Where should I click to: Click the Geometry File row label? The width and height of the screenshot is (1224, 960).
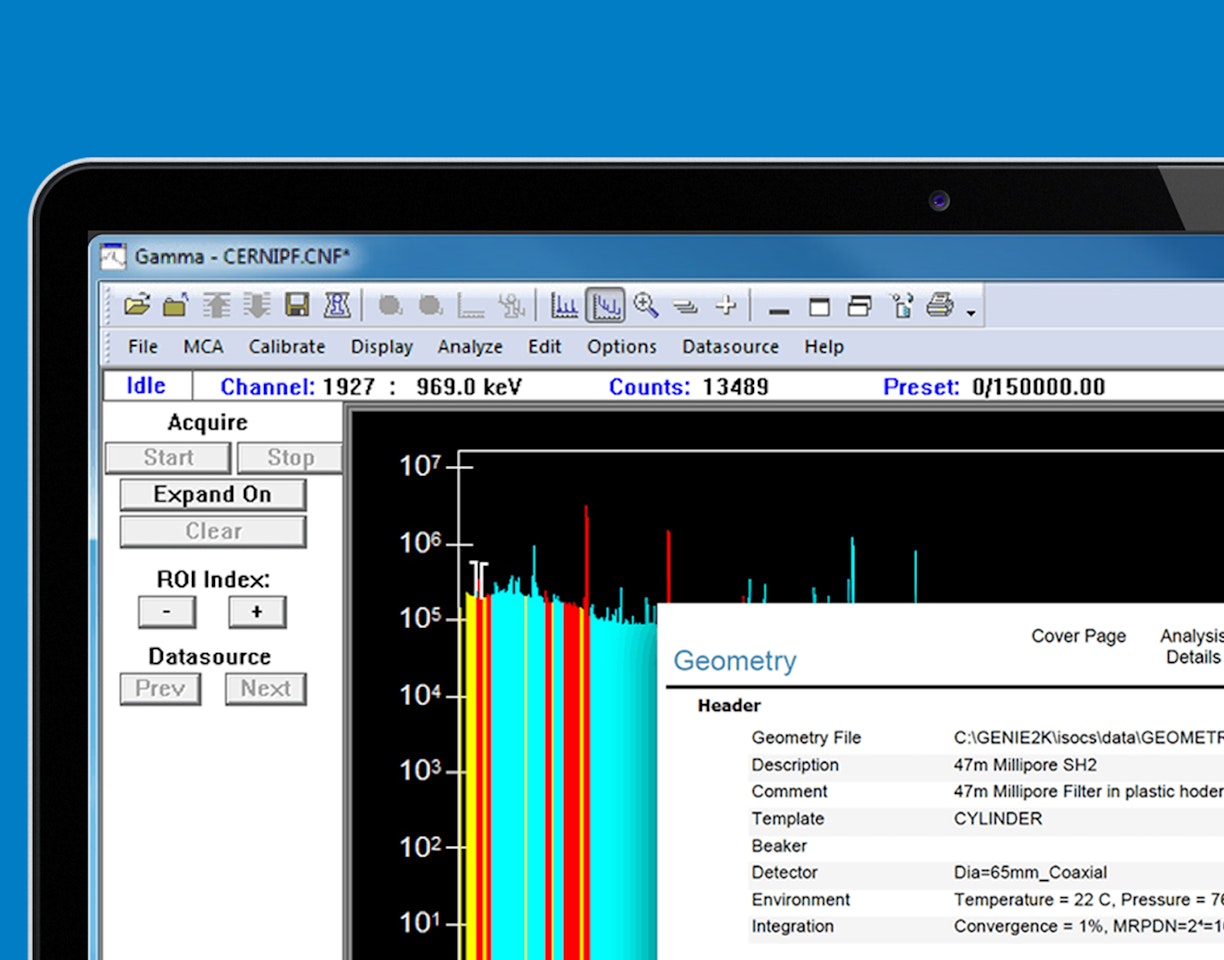(806, 738)
